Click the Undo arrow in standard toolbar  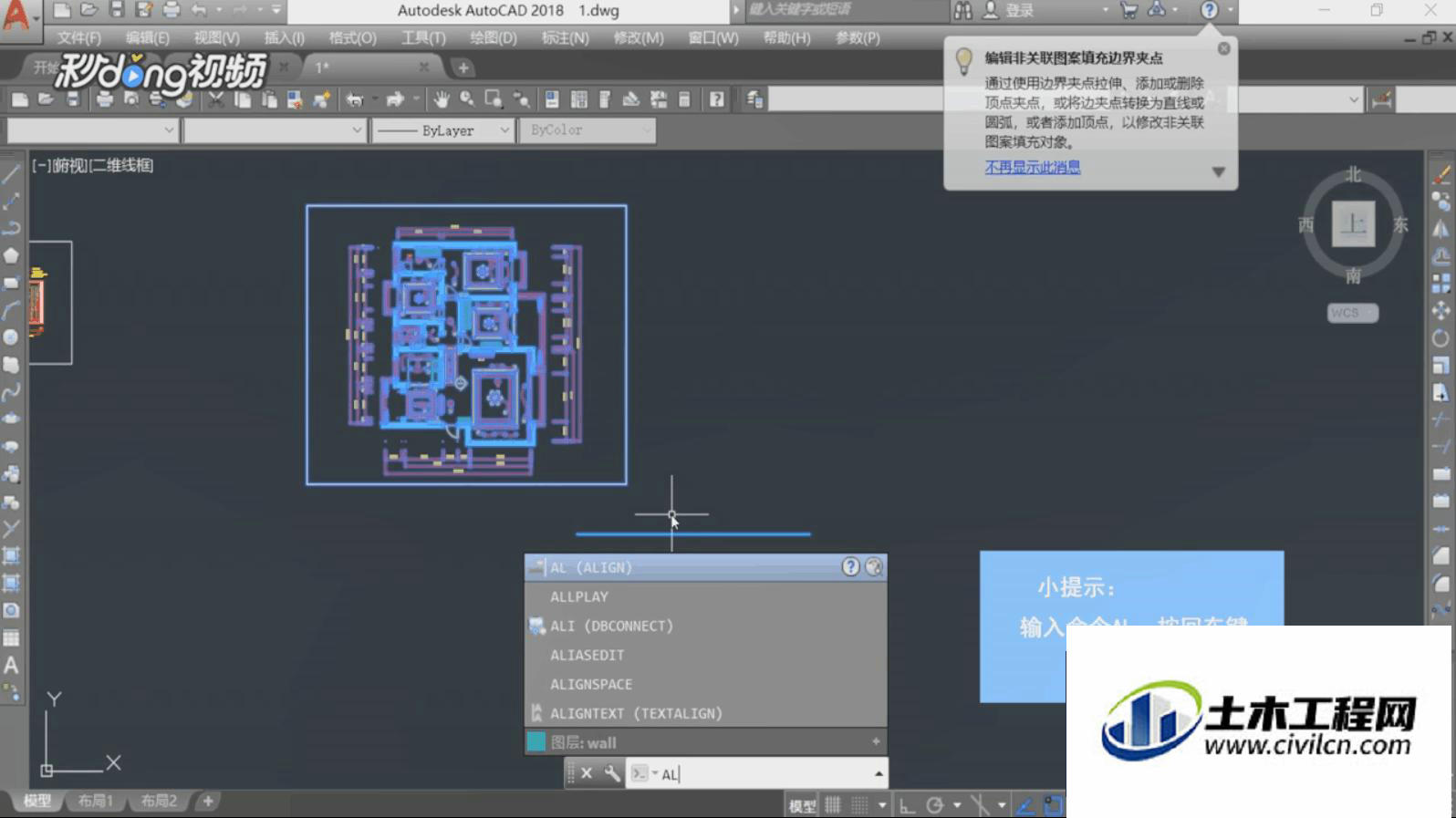pyautogui.click(x=355, y=99)
